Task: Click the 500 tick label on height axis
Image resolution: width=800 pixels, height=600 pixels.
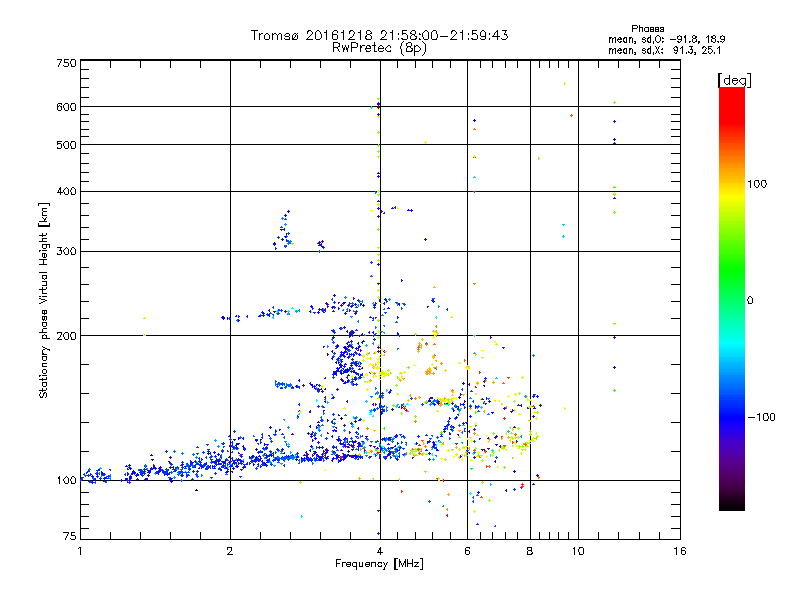Action: pyautogui.click(x=66, y=145)
